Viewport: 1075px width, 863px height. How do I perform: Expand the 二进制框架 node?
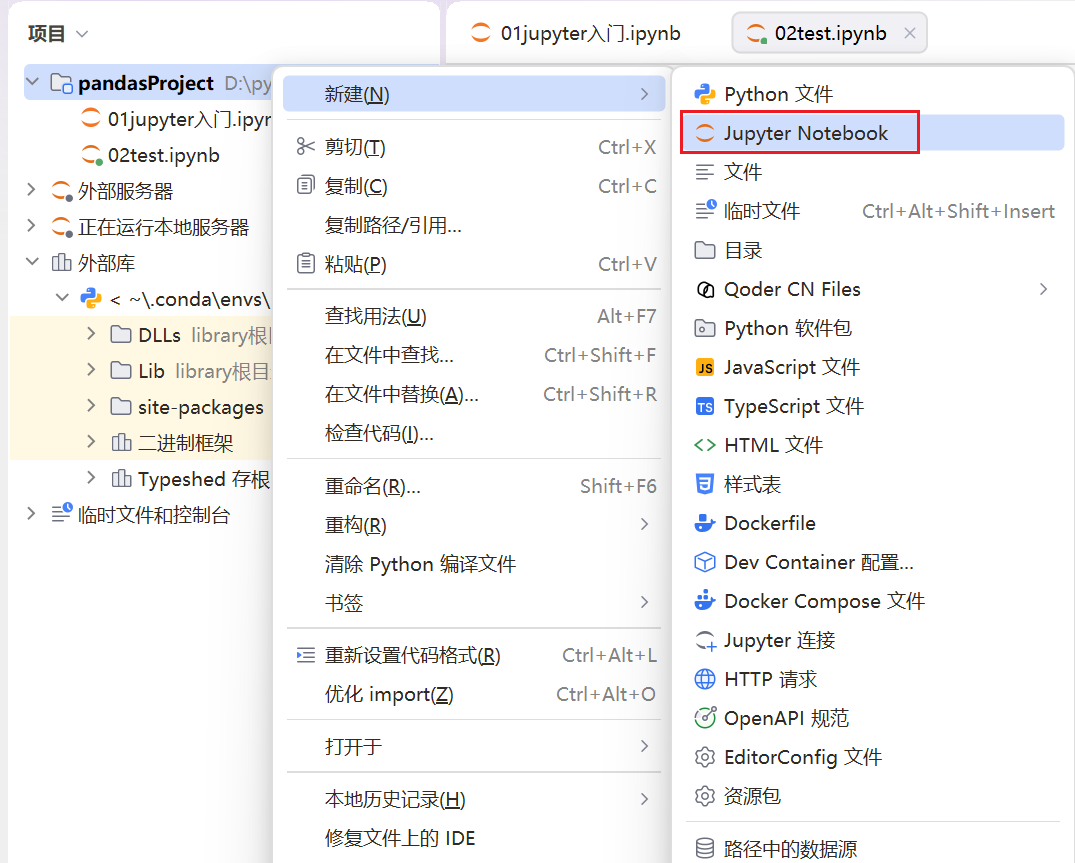(x=91, y=441)
